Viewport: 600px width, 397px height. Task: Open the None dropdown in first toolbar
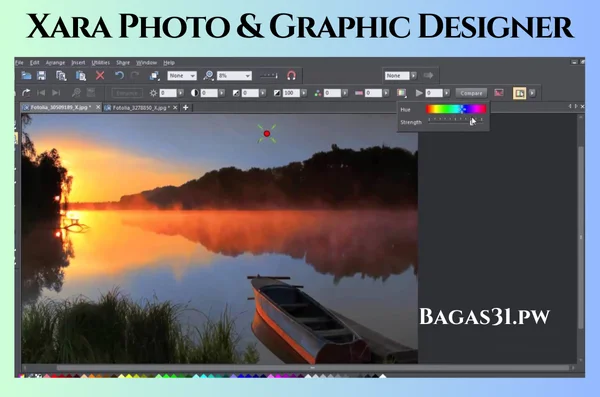182,76
